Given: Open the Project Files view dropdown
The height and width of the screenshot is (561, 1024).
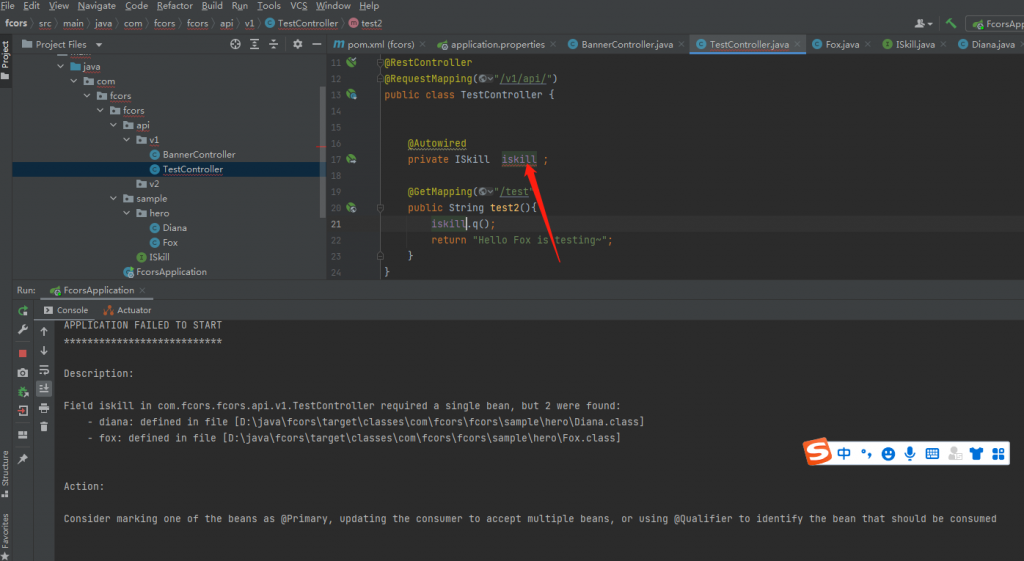Looking at the screenshot, I should [99, 45].
